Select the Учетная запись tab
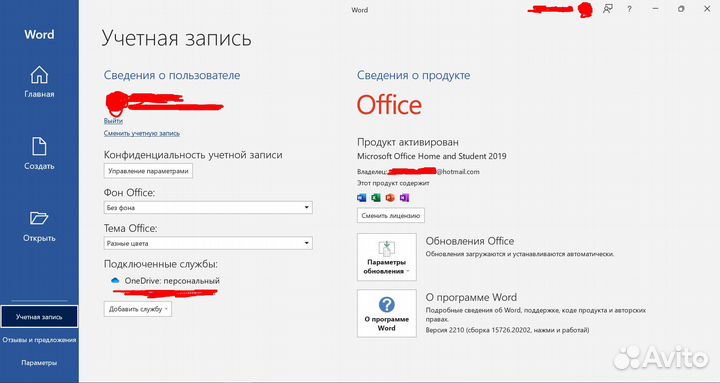The height and width of the screenshot is (383, 720). 39,317
